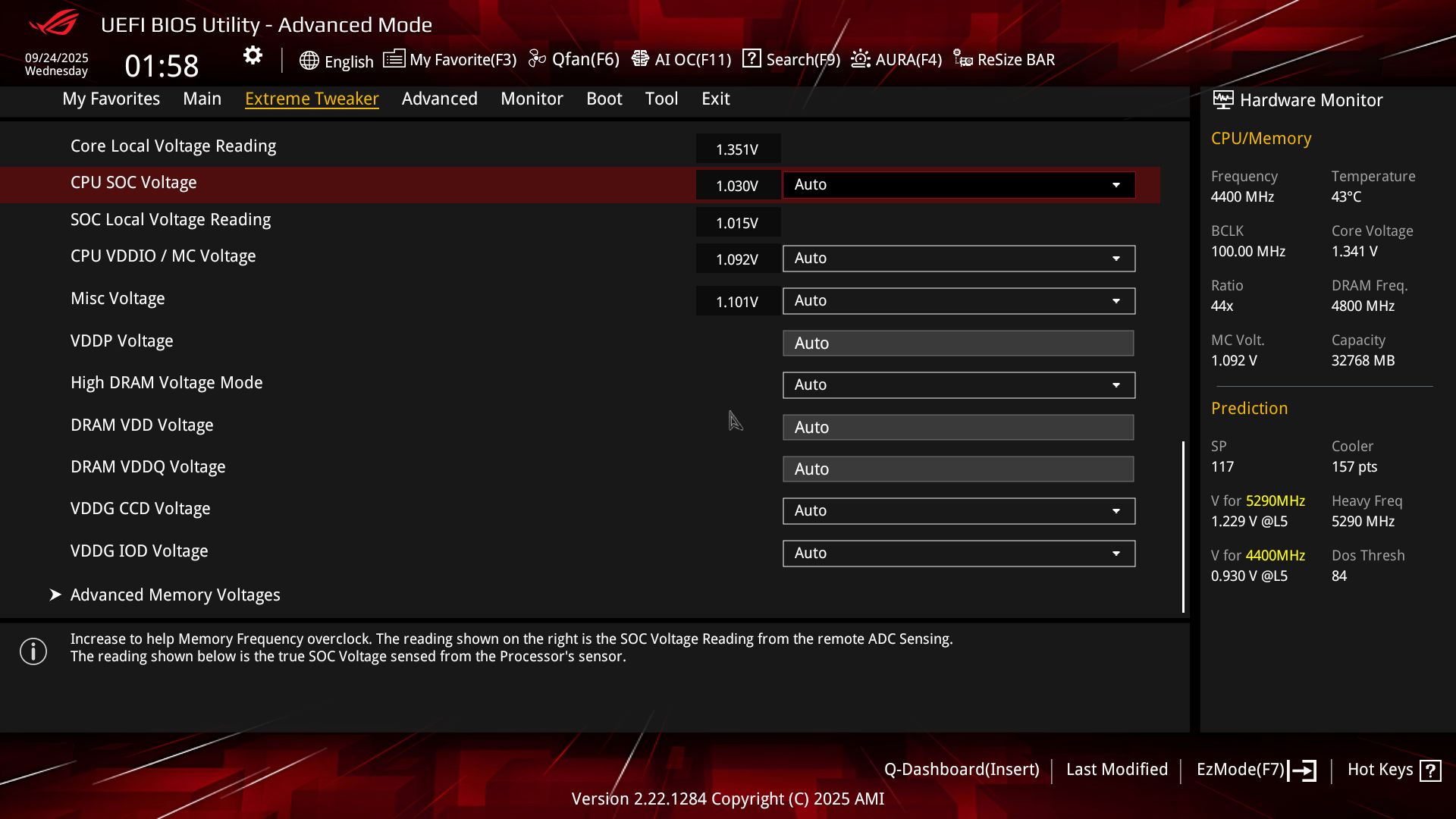Click DRAM VDD Voltage input field

click(x=958, y=428)
